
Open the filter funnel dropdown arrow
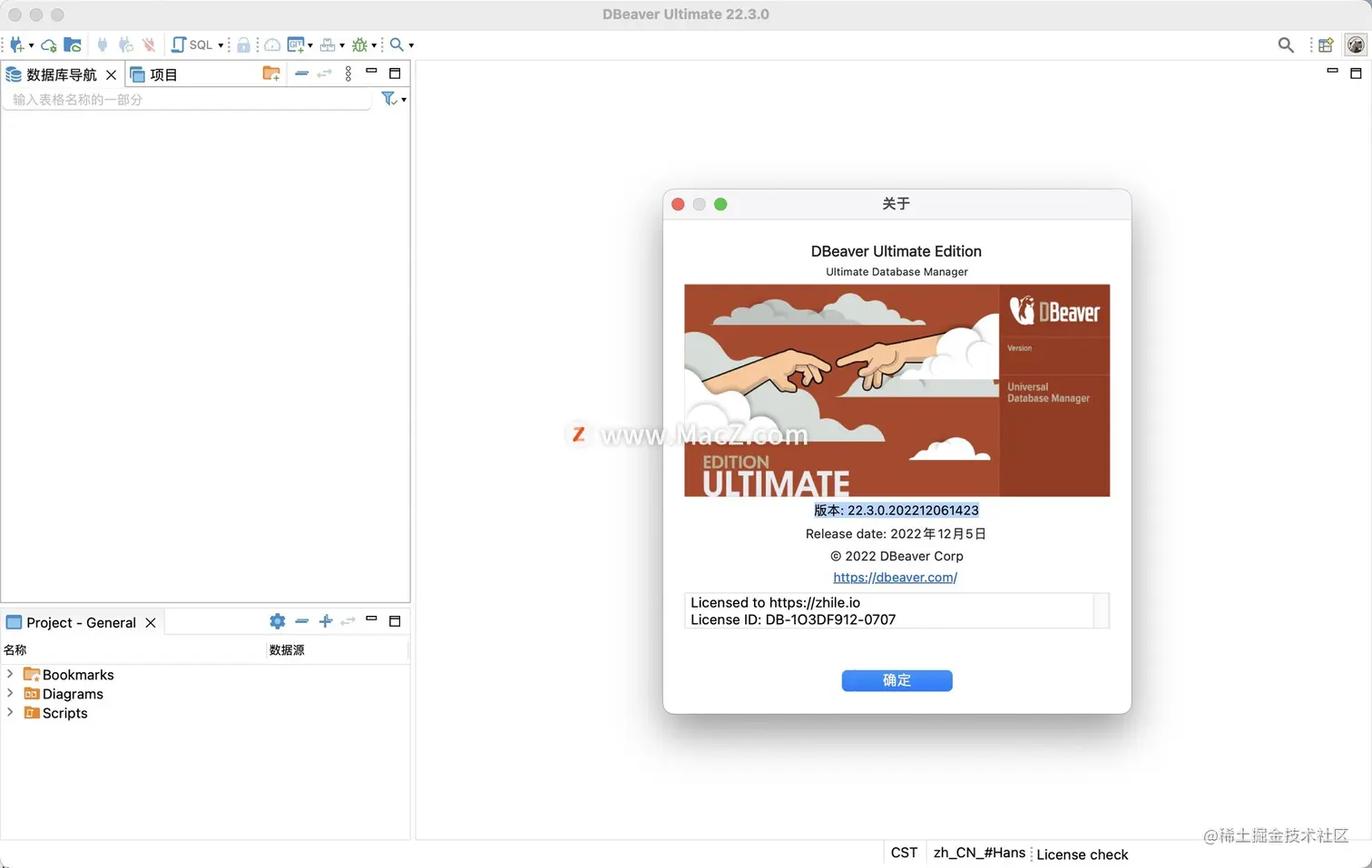[x=404, y=100]
